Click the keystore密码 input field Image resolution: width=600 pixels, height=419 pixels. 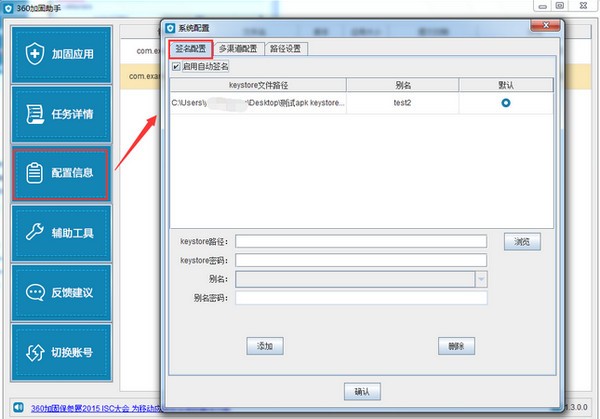[x=360, y=260]
